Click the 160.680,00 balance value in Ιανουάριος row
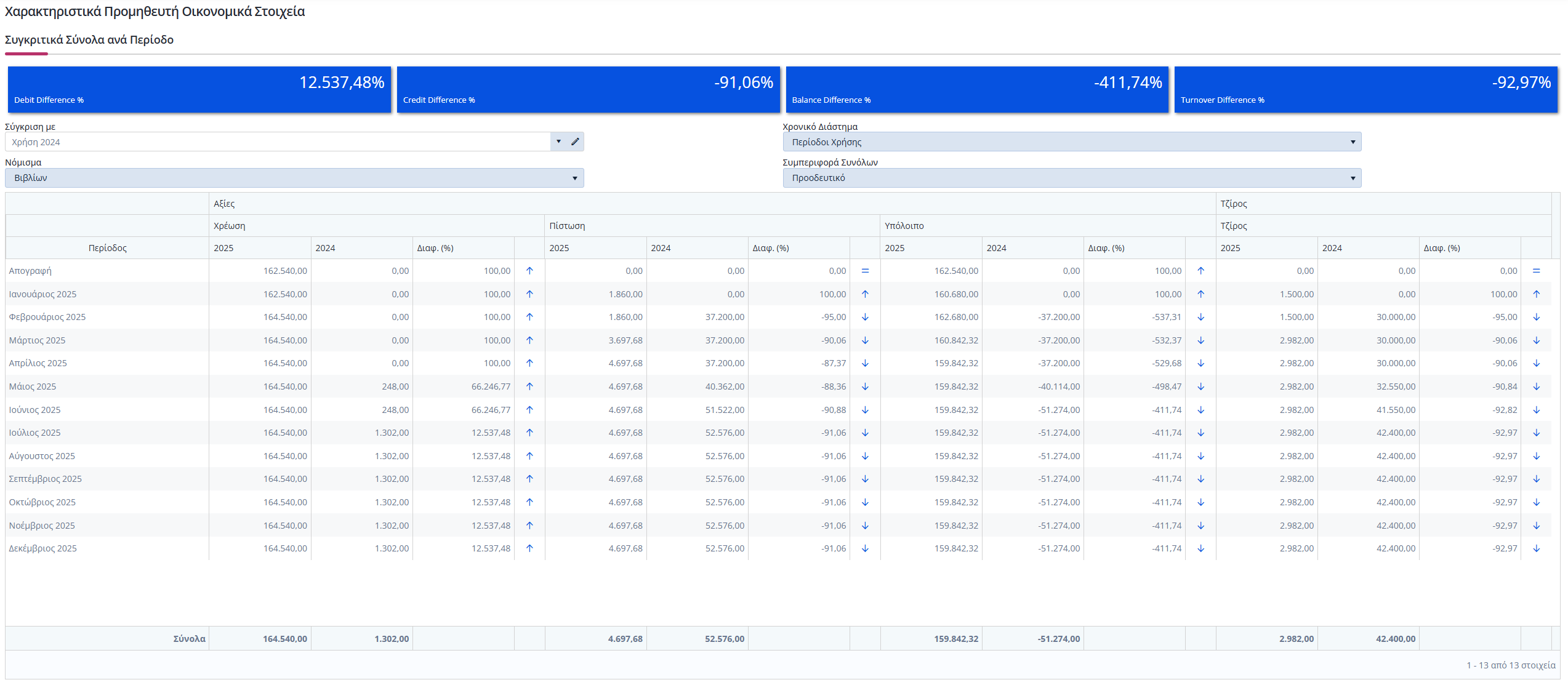The width and height of the screenshot is (1568, 685). pos(956,294)
